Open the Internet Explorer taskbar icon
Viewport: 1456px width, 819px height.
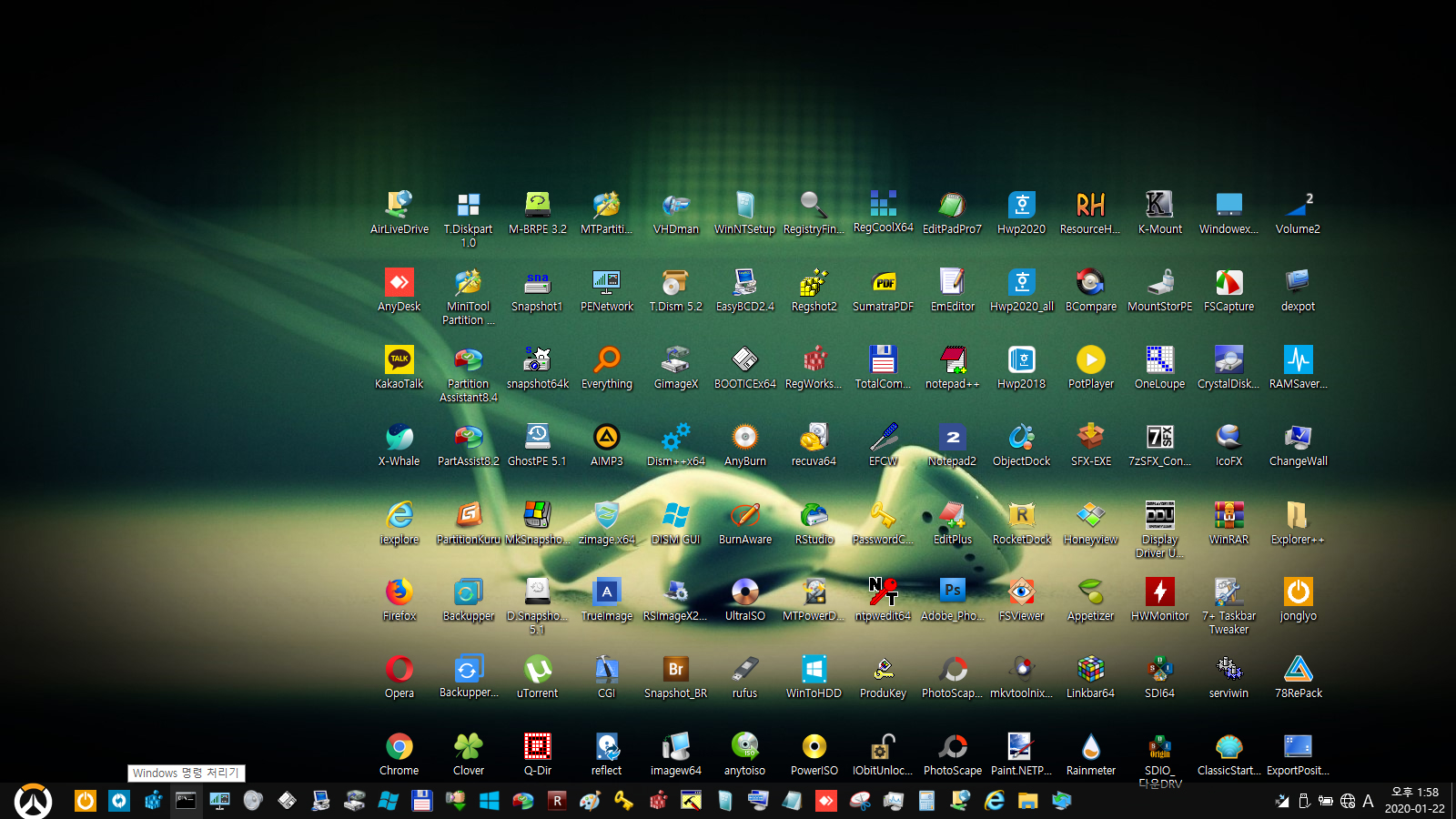(995, 801)
